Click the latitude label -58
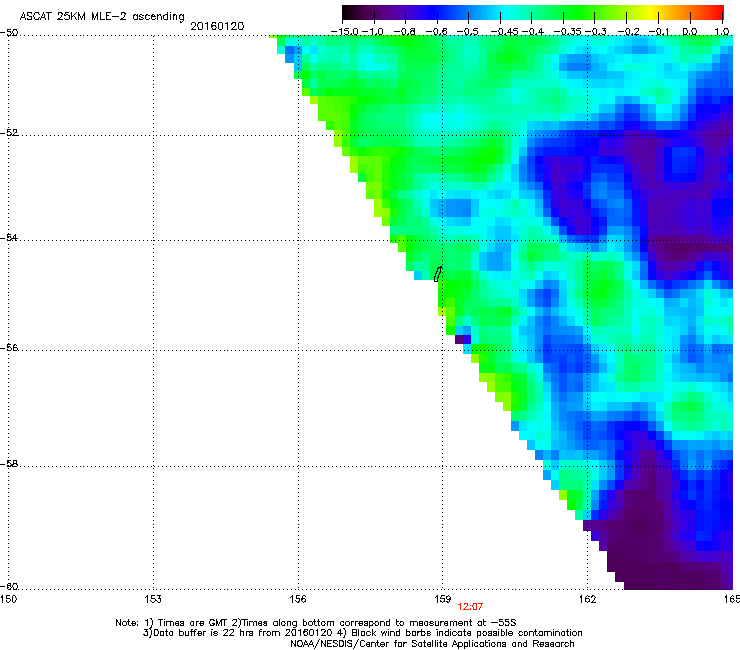The height and width of the screenshot is (650, 740). (x=9, y=464)
